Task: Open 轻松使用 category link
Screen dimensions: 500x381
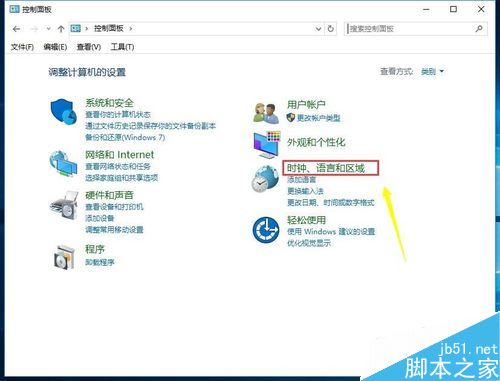Action: tap(306, 220)
